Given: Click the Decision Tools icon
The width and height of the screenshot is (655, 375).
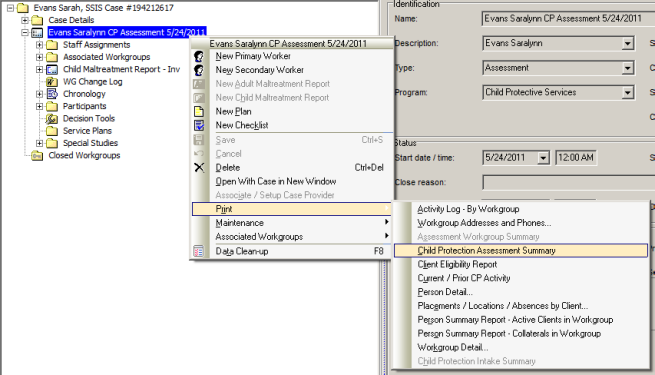Looking at the screenshot, I should click(x=52, y=119).
